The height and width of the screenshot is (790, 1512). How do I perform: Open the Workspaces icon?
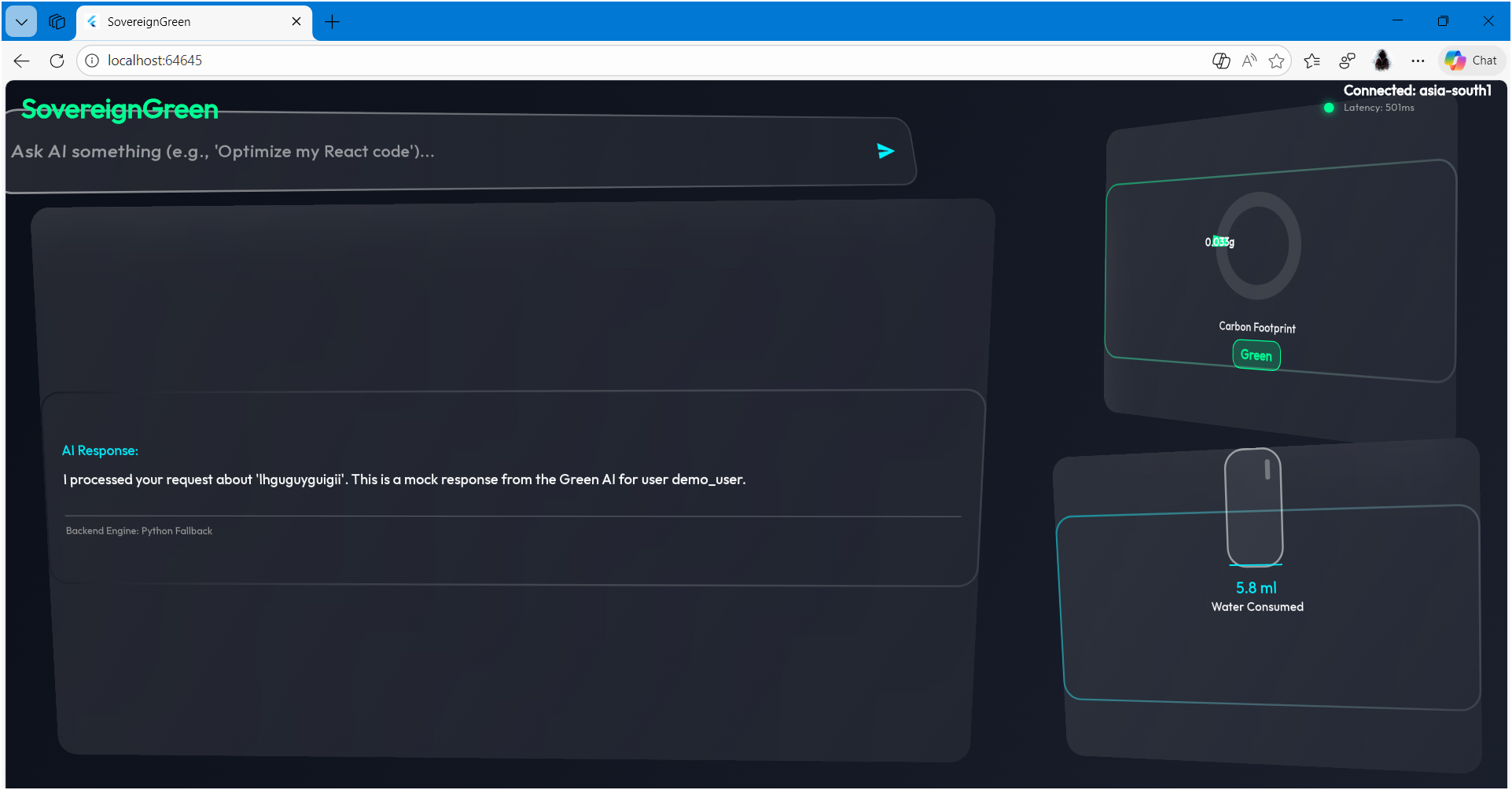pos(57,21)
